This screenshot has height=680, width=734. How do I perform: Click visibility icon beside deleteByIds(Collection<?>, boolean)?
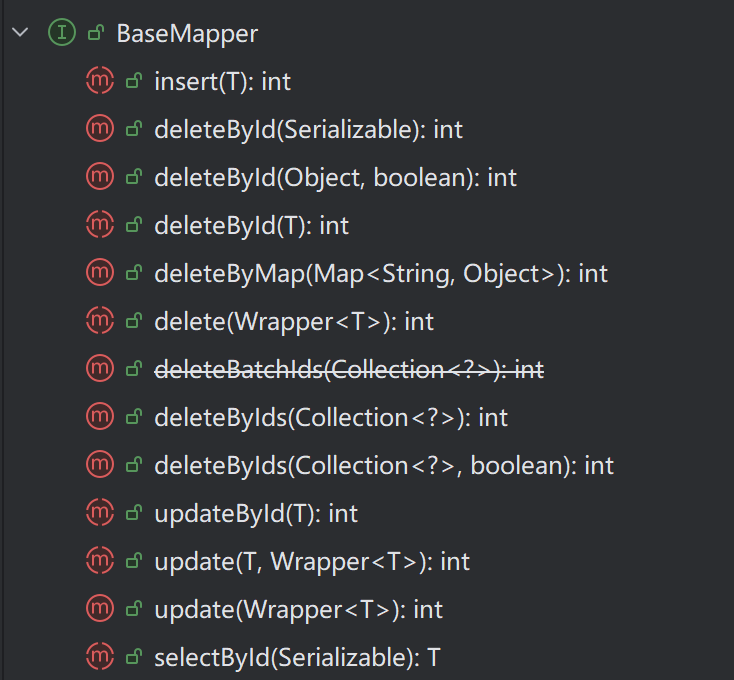133,465
